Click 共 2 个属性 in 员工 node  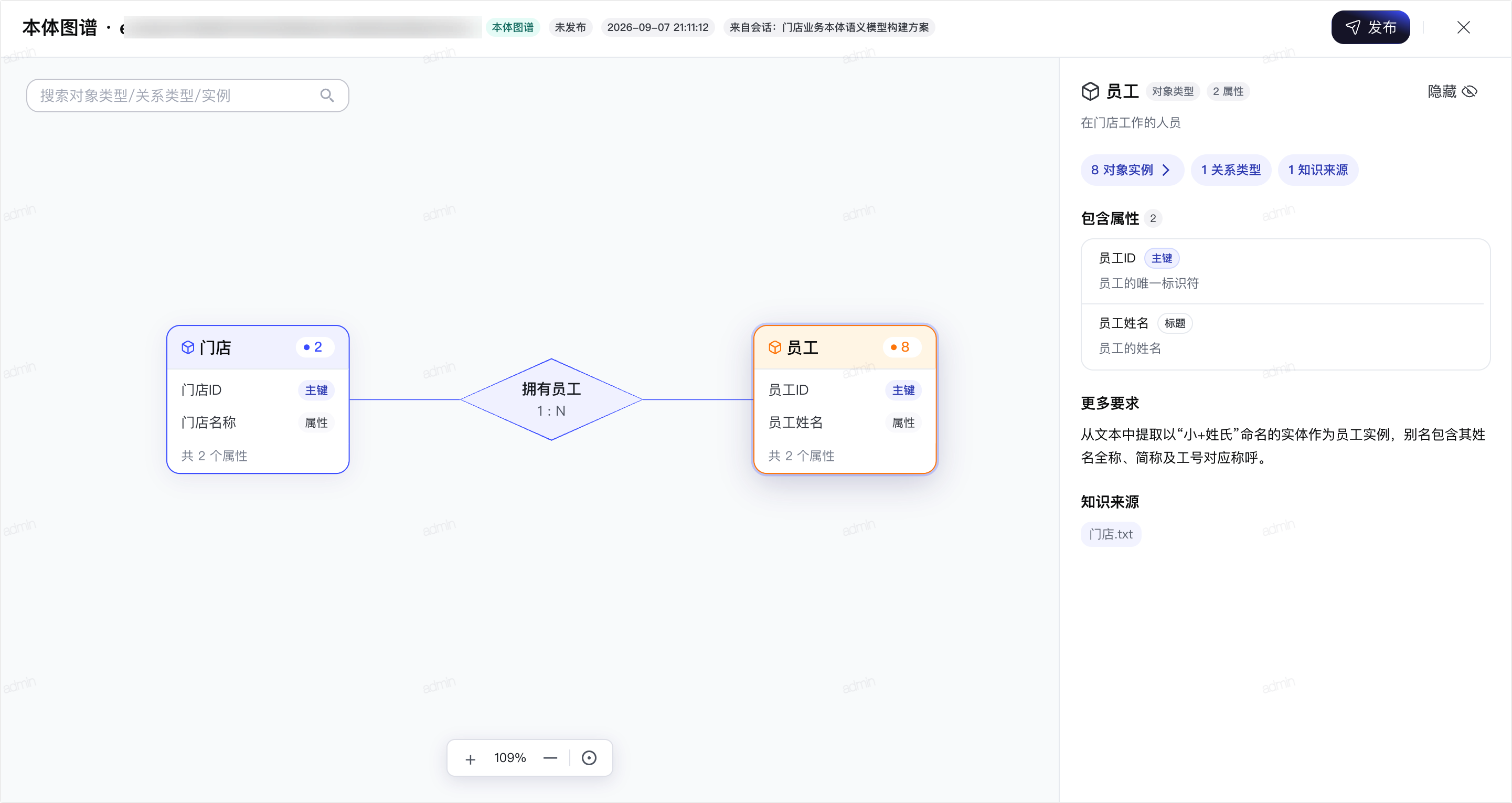[x=801, y=456]
